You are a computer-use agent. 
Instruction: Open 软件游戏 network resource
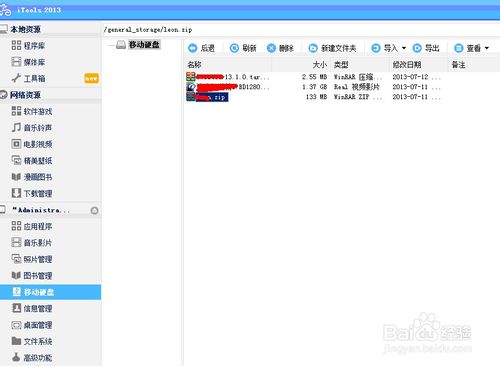point(32,111)
